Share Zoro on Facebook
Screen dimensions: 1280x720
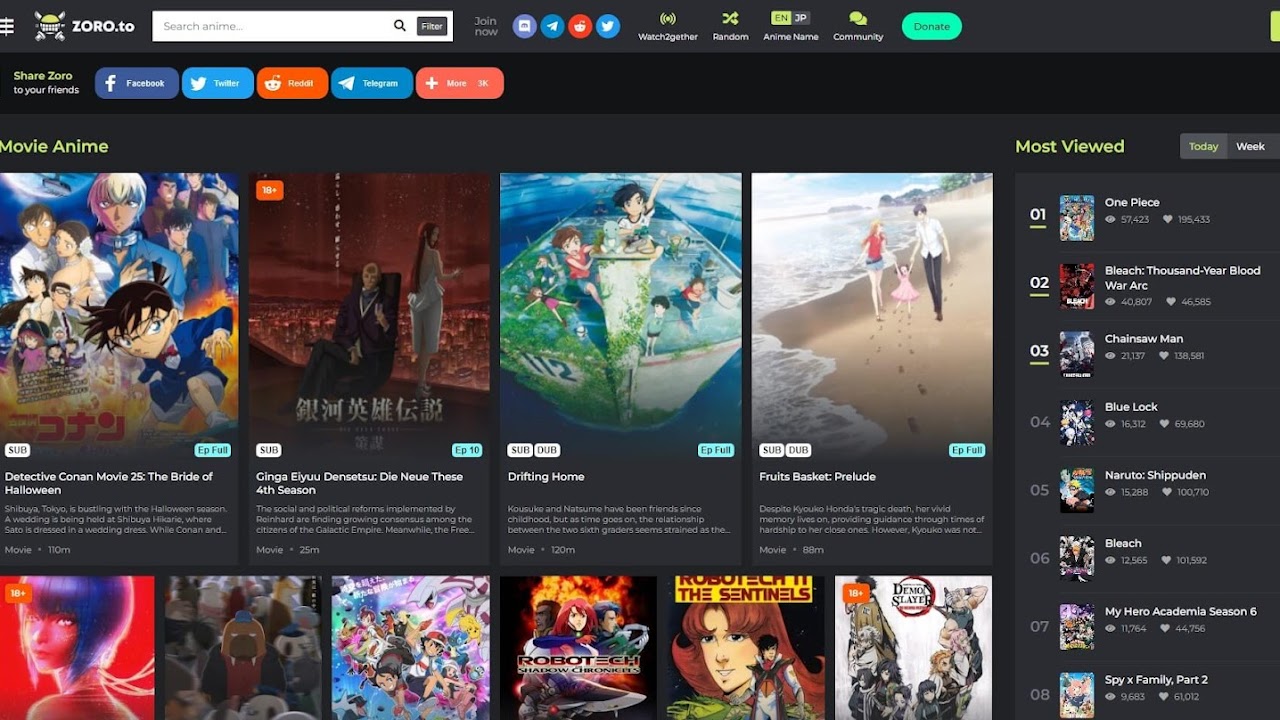coord(137,83)
